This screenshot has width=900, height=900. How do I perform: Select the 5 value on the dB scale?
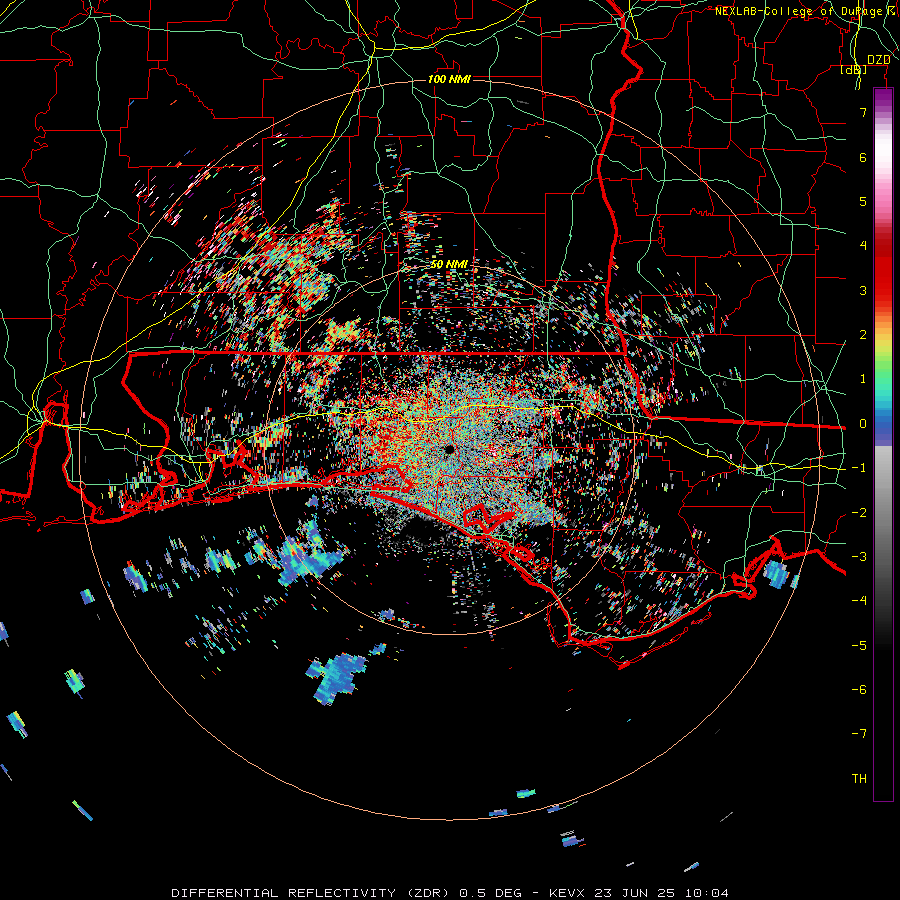[863, 201]
